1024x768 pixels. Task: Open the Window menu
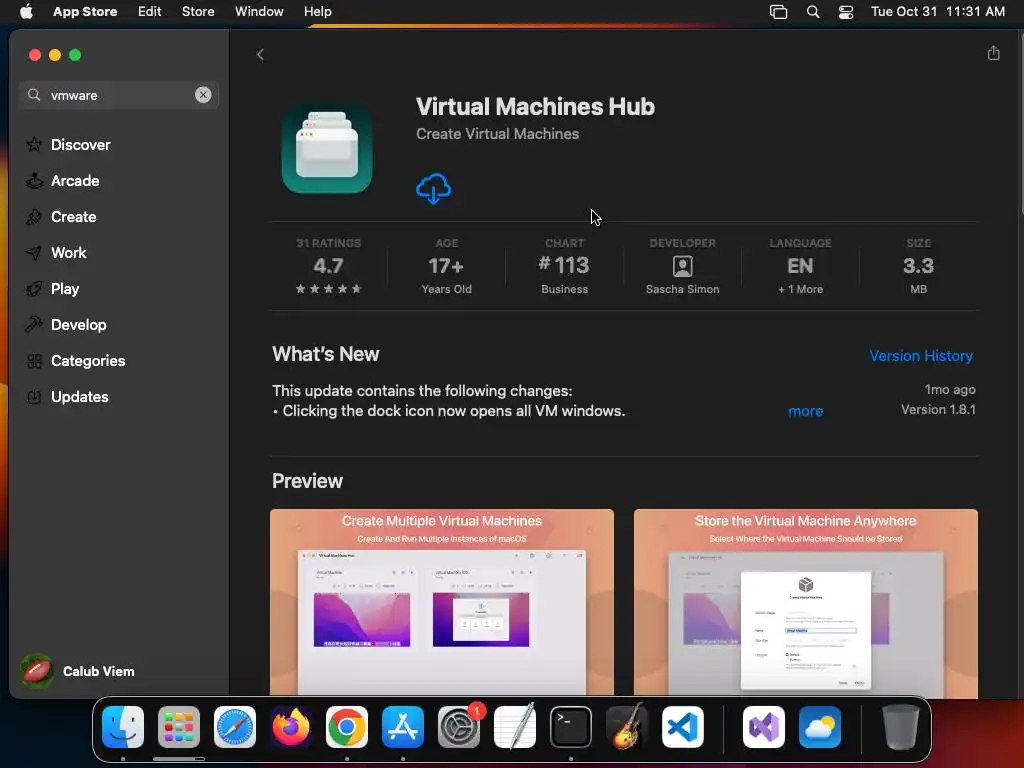[259, 11]
